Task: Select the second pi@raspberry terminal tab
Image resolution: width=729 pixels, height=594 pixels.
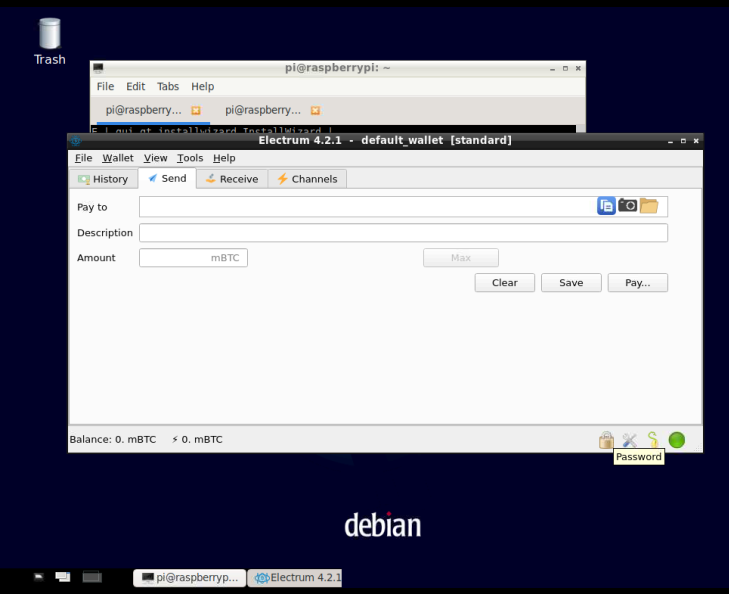Action: pos(271,110)
